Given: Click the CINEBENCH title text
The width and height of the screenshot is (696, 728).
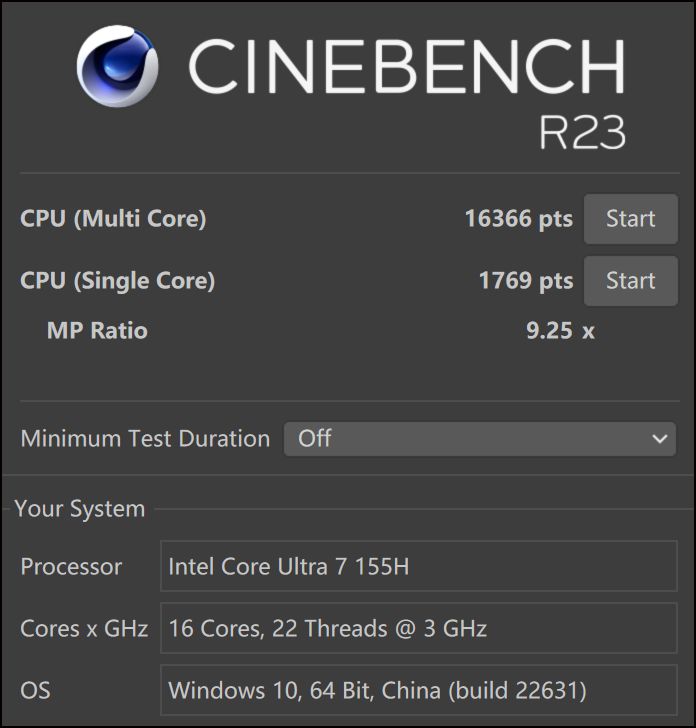Looking at the screenshot, I should (407, 66).
